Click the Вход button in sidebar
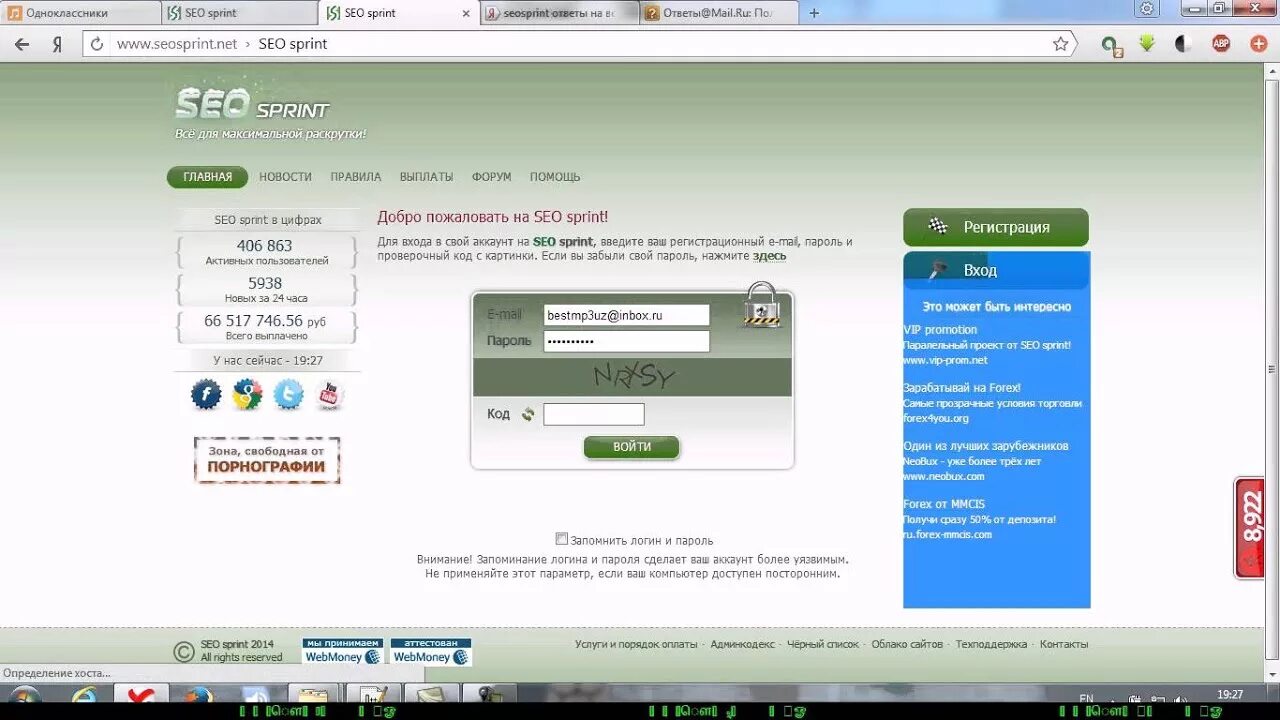The image size is (1280, 720). [996, 270]
